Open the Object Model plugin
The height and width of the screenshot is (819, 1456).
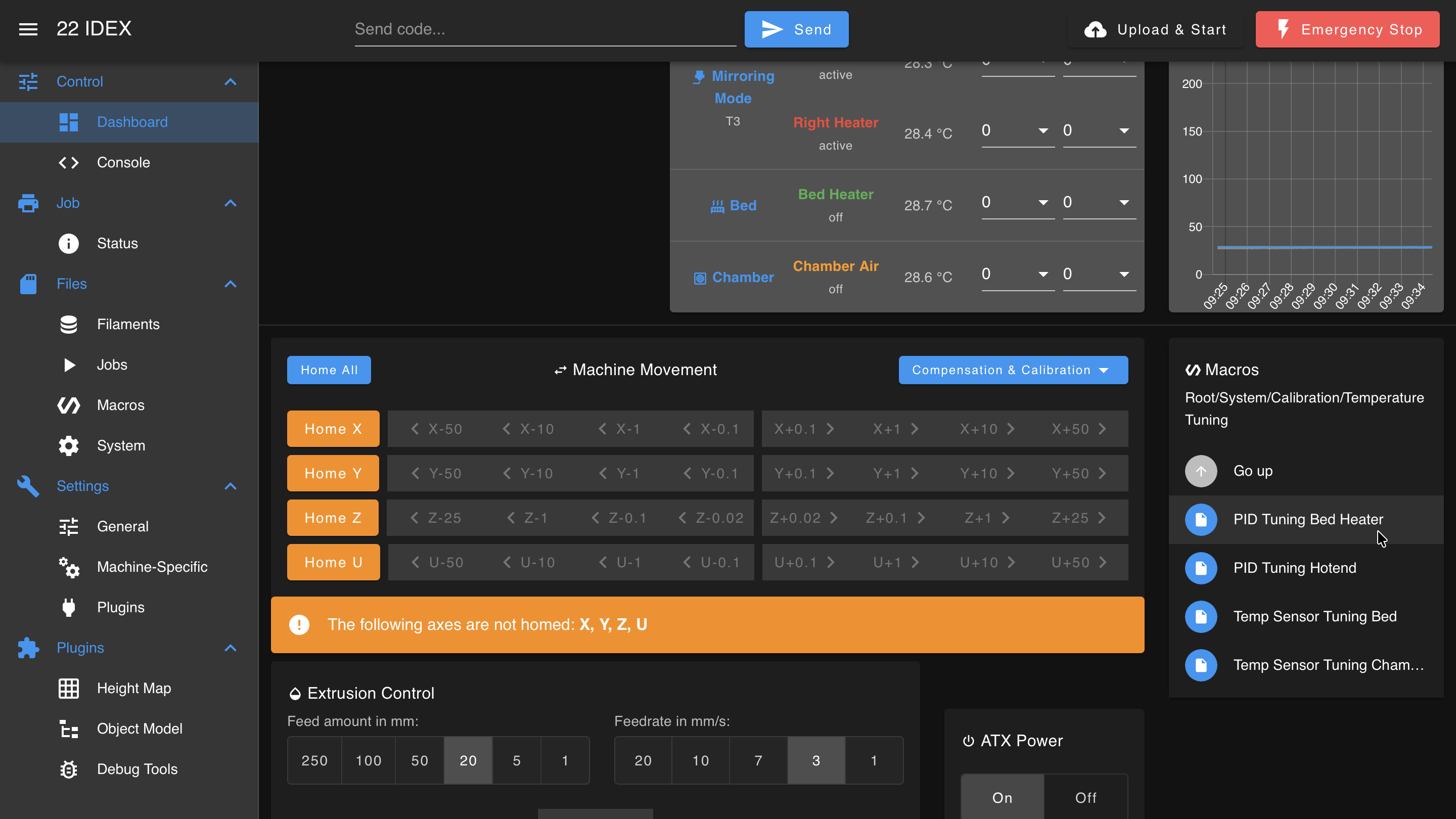pos(129,729)
